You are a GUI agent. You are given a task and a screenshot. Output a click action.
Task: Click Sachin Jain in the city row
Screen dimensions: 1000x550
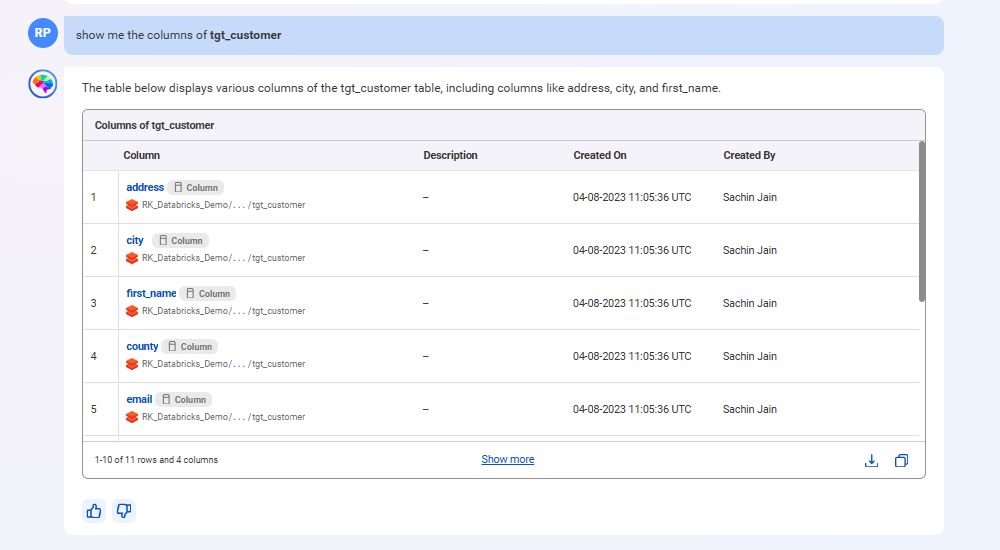749,250
